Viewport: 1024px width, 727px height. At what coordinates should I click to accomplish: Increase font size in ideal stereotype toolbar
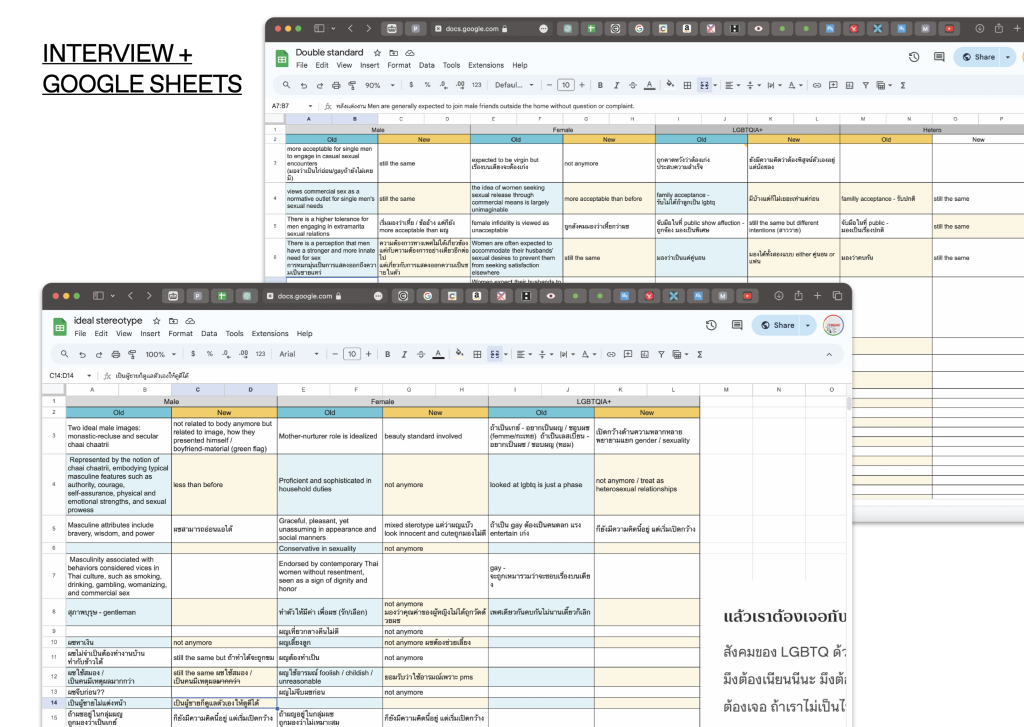(368, 354)
